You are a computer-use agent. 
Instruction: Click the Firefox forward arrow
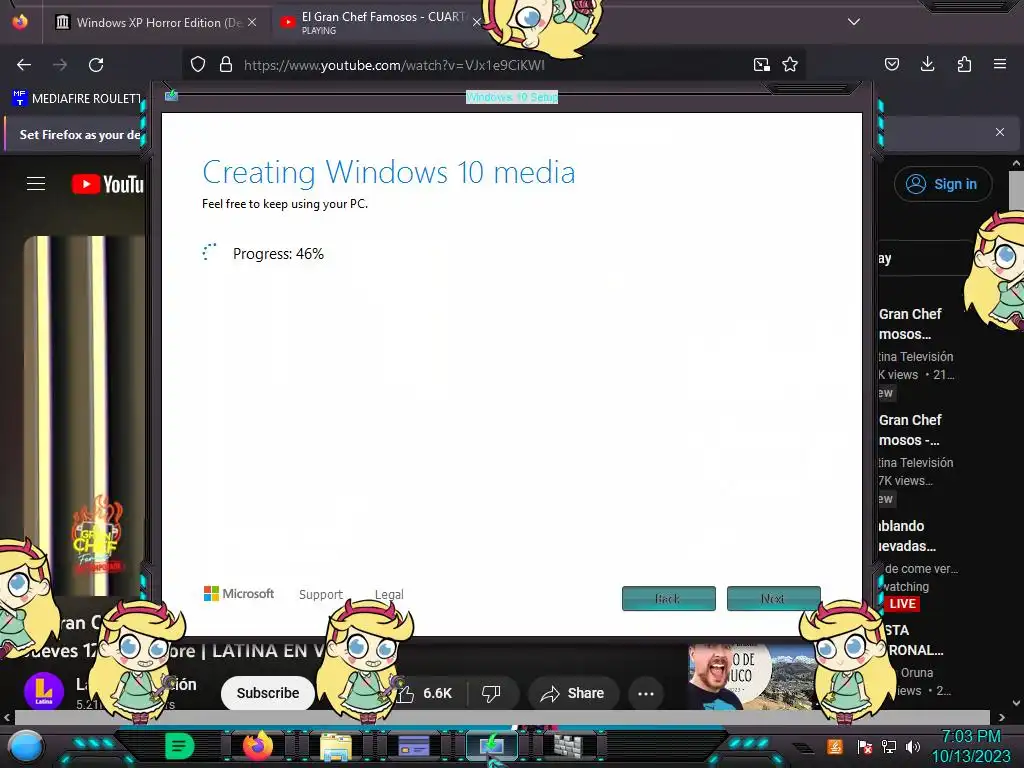coord(60,65)
